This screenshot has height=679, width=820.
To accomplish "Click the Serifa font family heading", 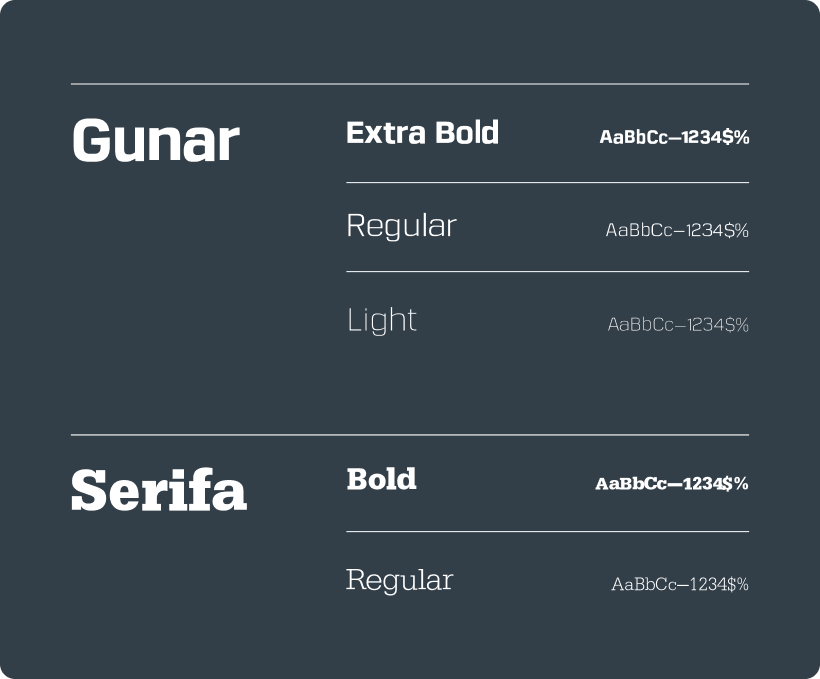I will click(159, 491).
